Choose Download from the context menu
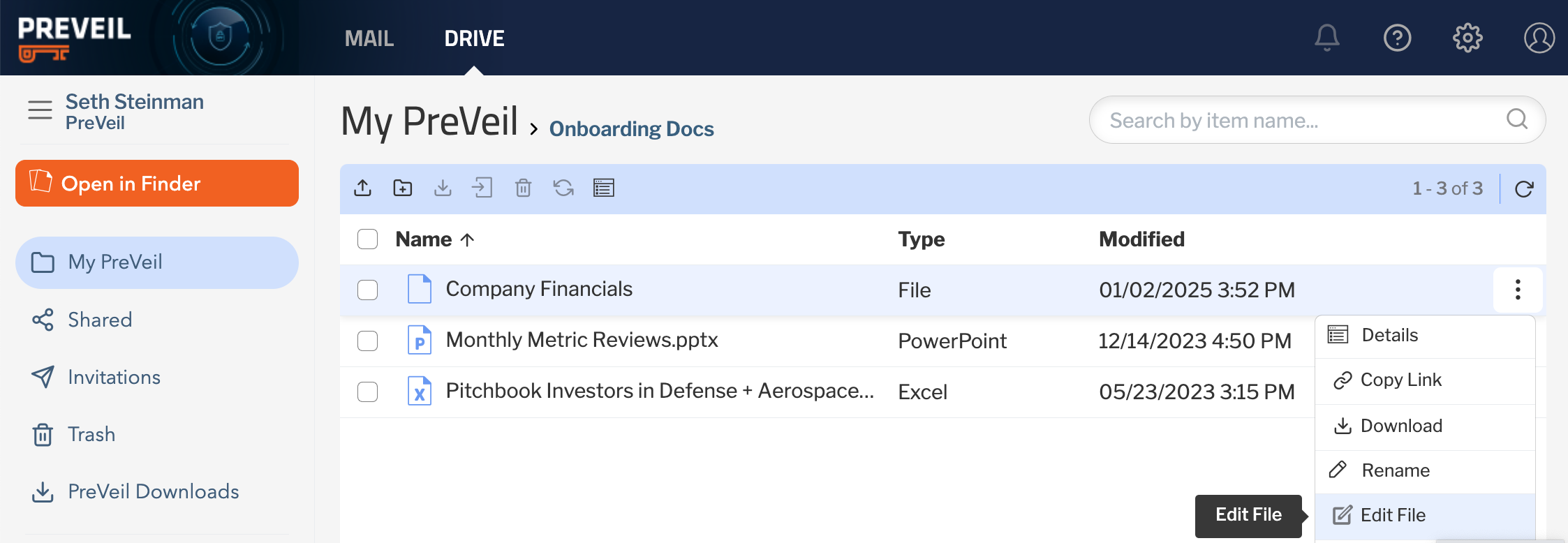Image resolution: width=1568 pixels, height=543 pixels. click(x=1425, y=426)
